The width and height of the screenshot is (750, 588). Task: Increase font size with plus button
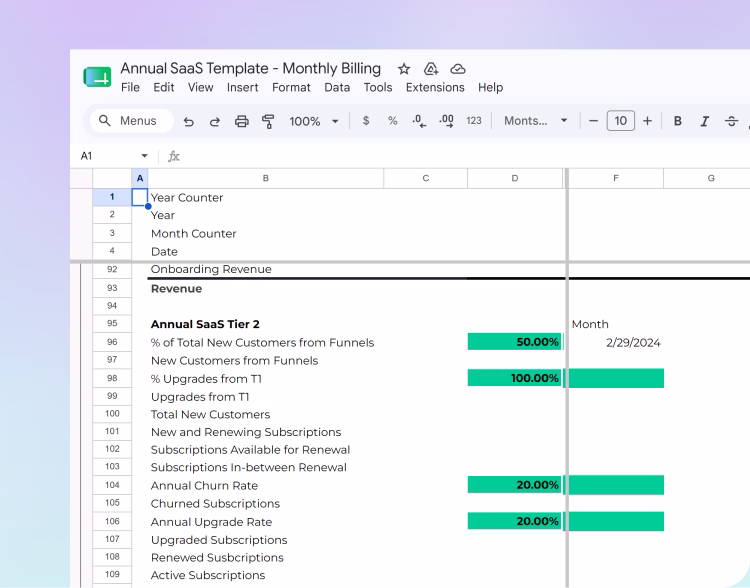pos(647,121)
